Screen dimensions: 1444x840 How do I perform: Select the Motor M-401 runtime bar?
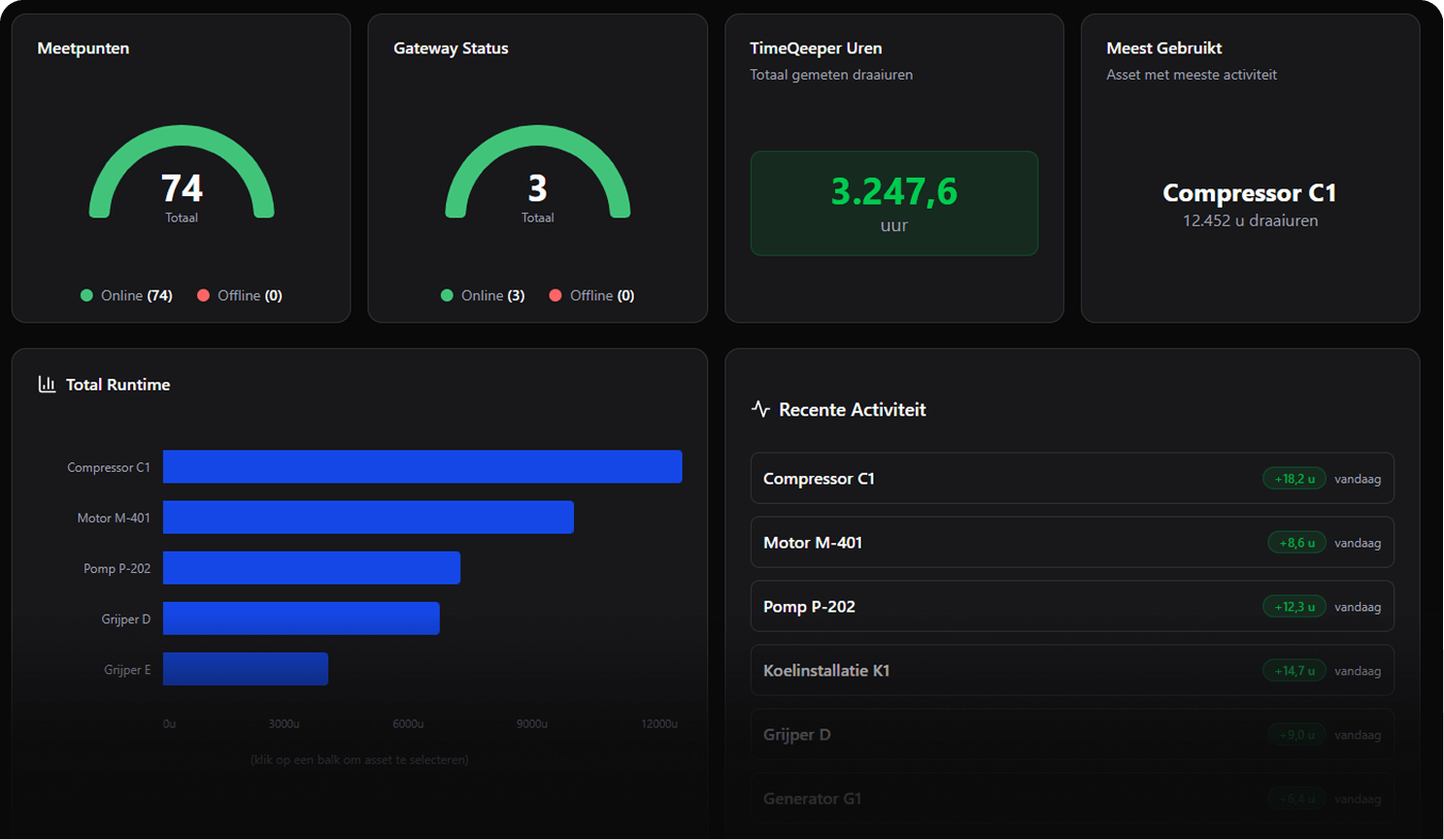point(368,518)
